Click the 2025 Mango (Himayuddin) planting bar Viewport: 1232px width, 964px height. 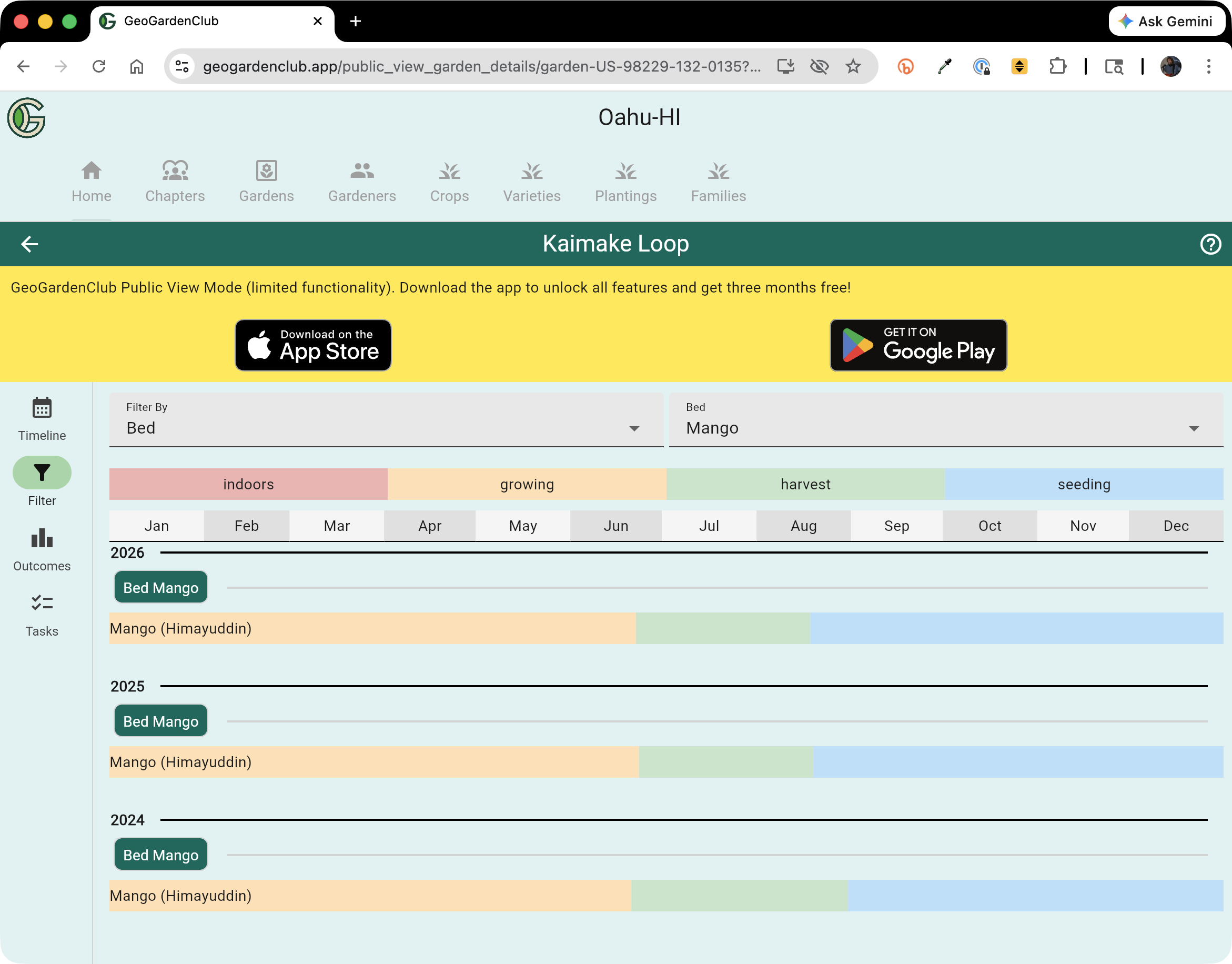point(372,761)
